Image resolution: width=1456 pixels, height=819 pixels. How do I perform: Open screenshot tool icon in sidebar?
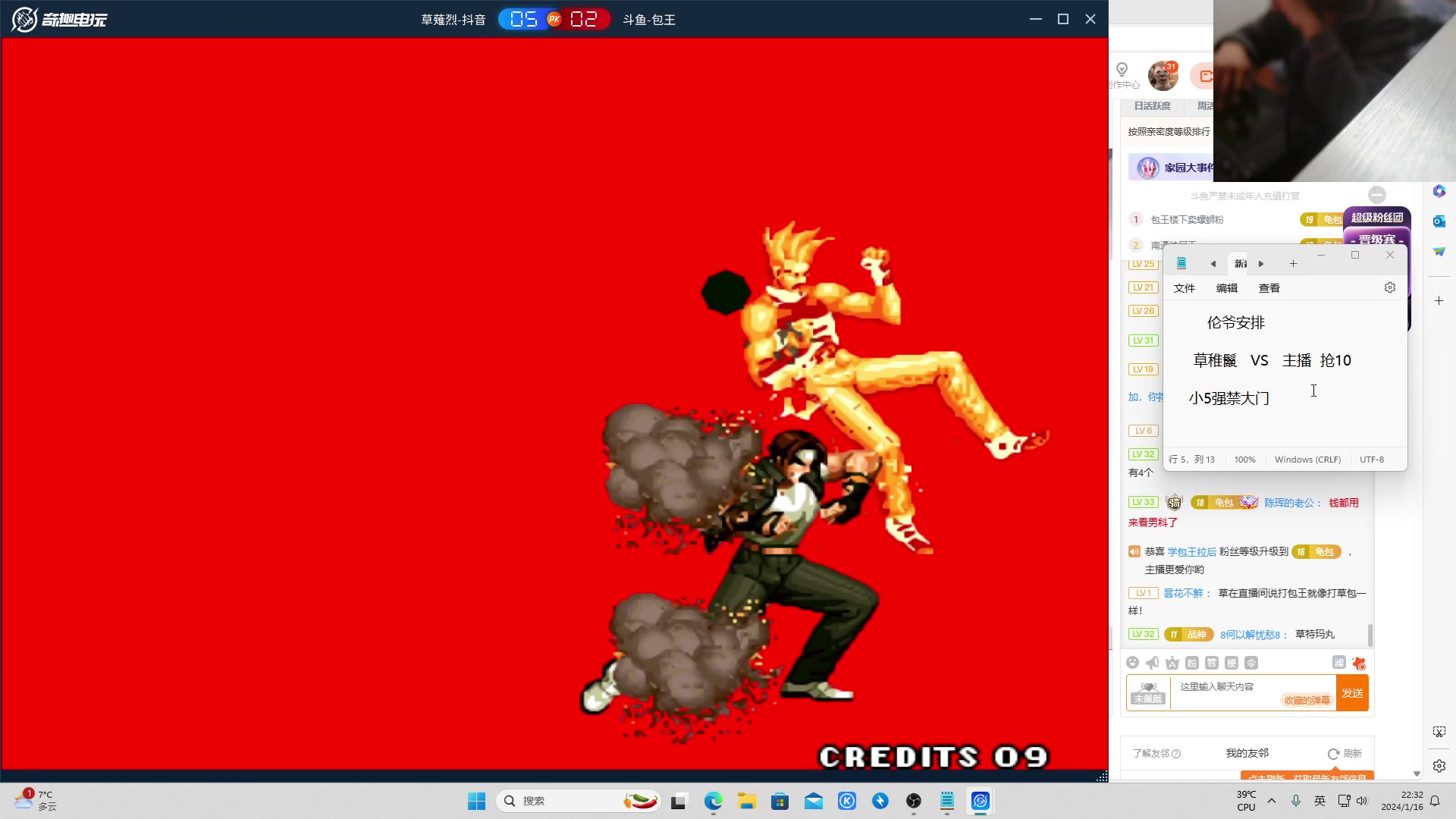coord(1439,732)
